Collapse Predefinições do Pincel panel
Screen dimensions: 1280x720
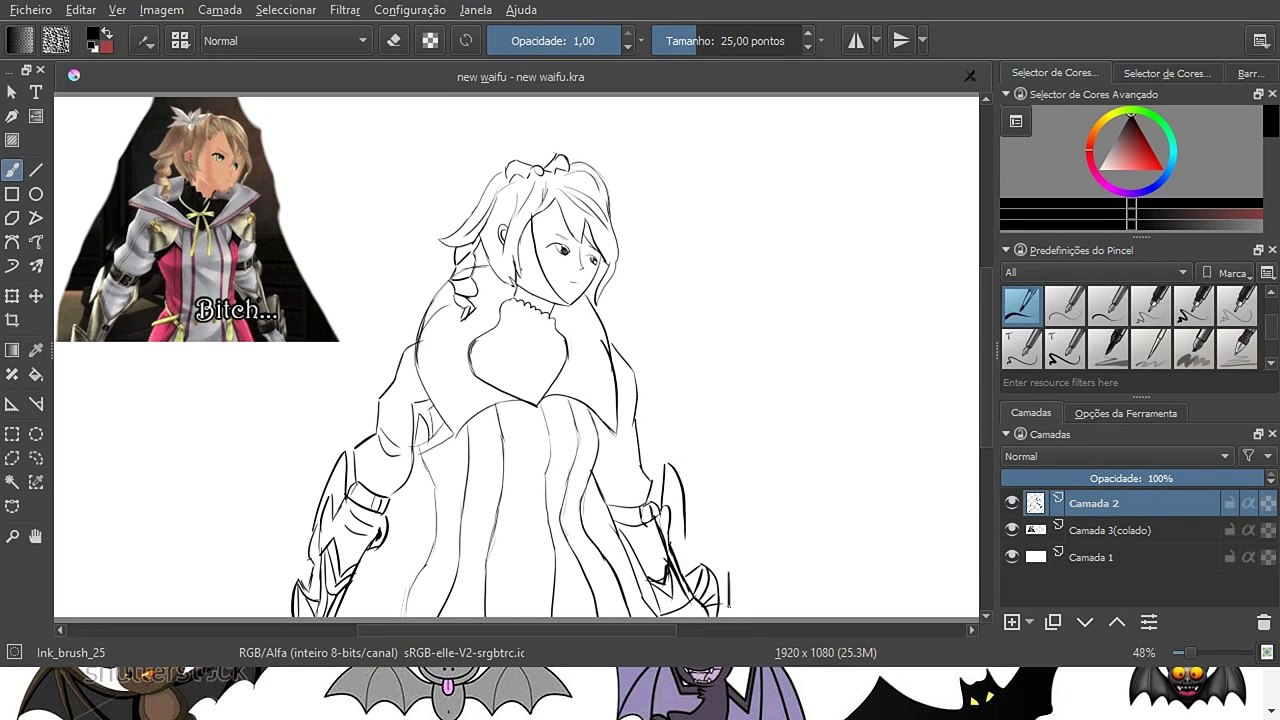point(1007,250)
